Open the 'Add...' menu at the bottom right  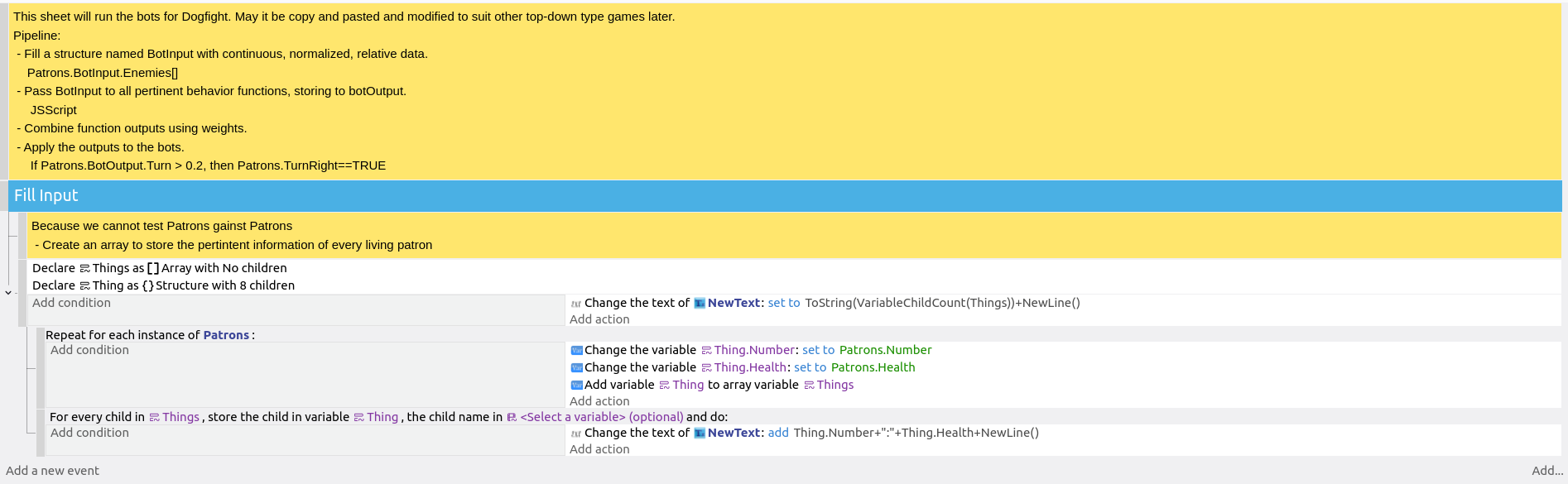(1546, 471)
